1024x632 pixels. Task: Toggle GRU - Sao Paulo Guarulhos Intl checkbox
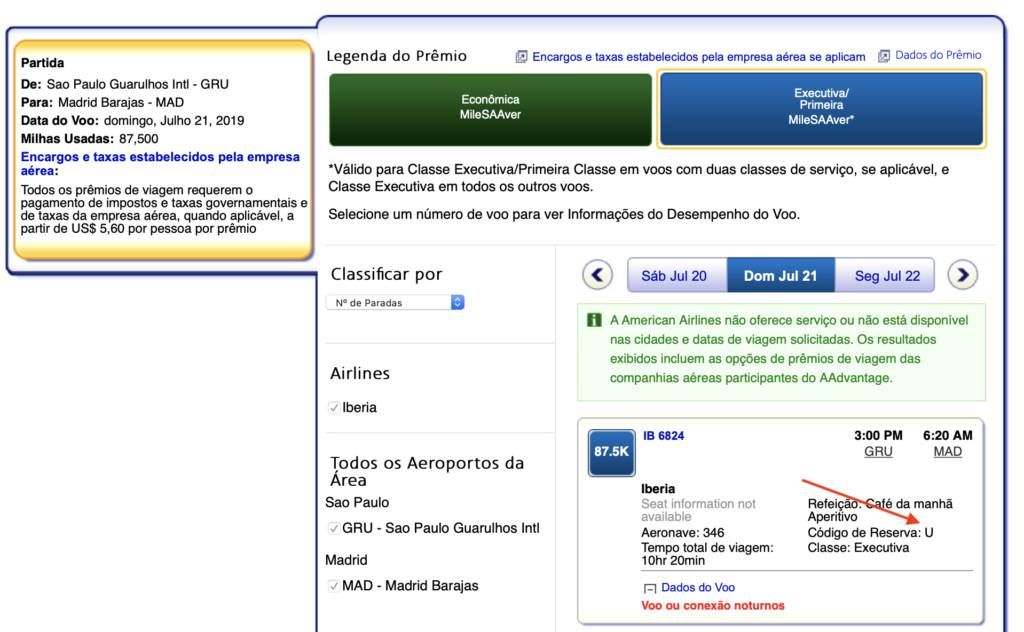[x=334, y=528]
